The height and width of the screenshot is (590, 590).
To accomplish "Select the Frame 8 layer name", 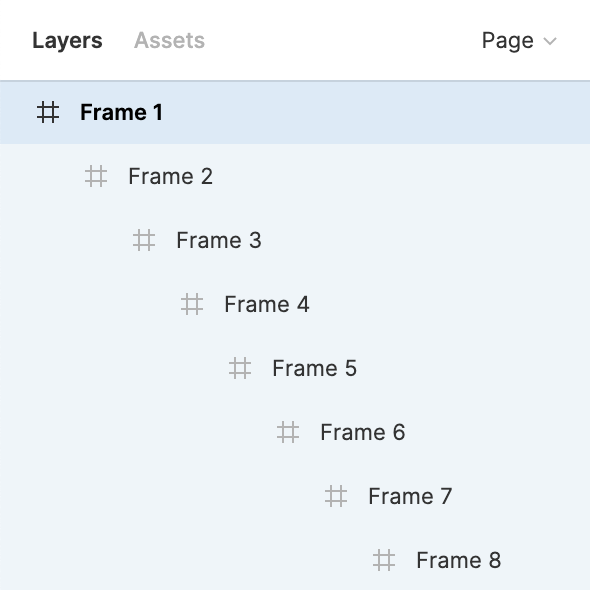I will (x=459, y=560).
